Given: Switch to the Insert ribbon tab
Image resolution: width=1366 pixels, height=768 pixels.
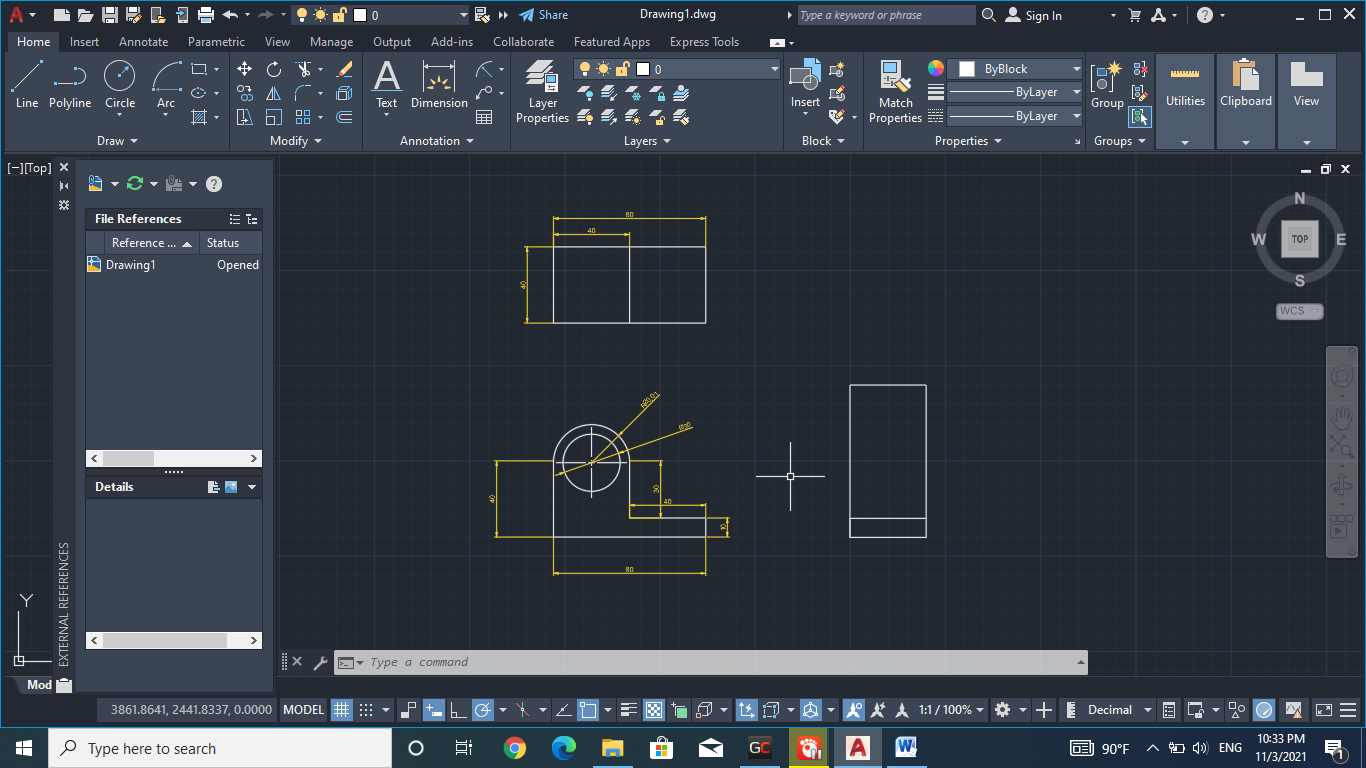Looking at the screenshot, I should pyautogui.click(x=84, y=42).
